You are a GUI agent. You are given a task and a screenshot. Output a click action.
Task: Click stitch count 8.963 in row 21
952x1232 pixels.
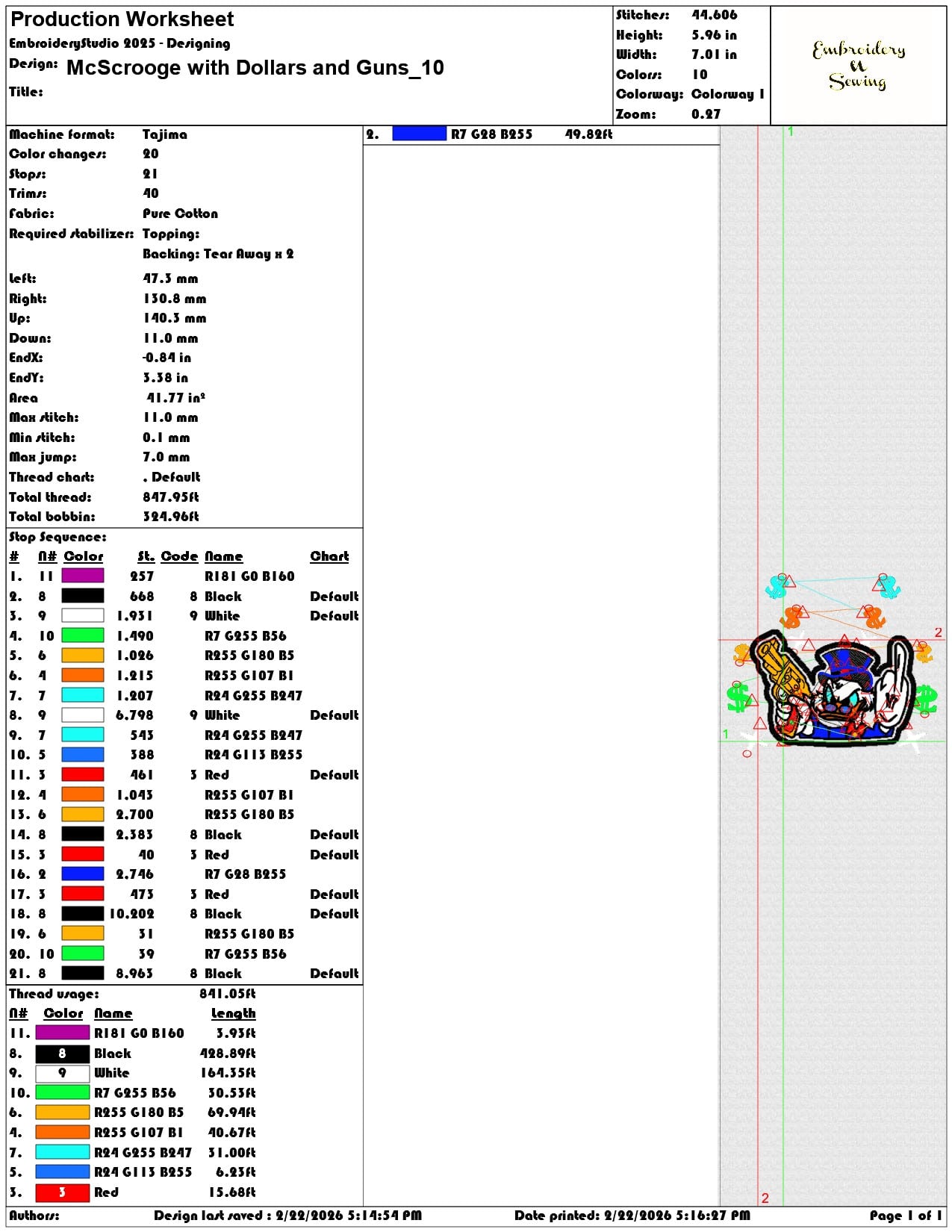click(x=134, y=974)
